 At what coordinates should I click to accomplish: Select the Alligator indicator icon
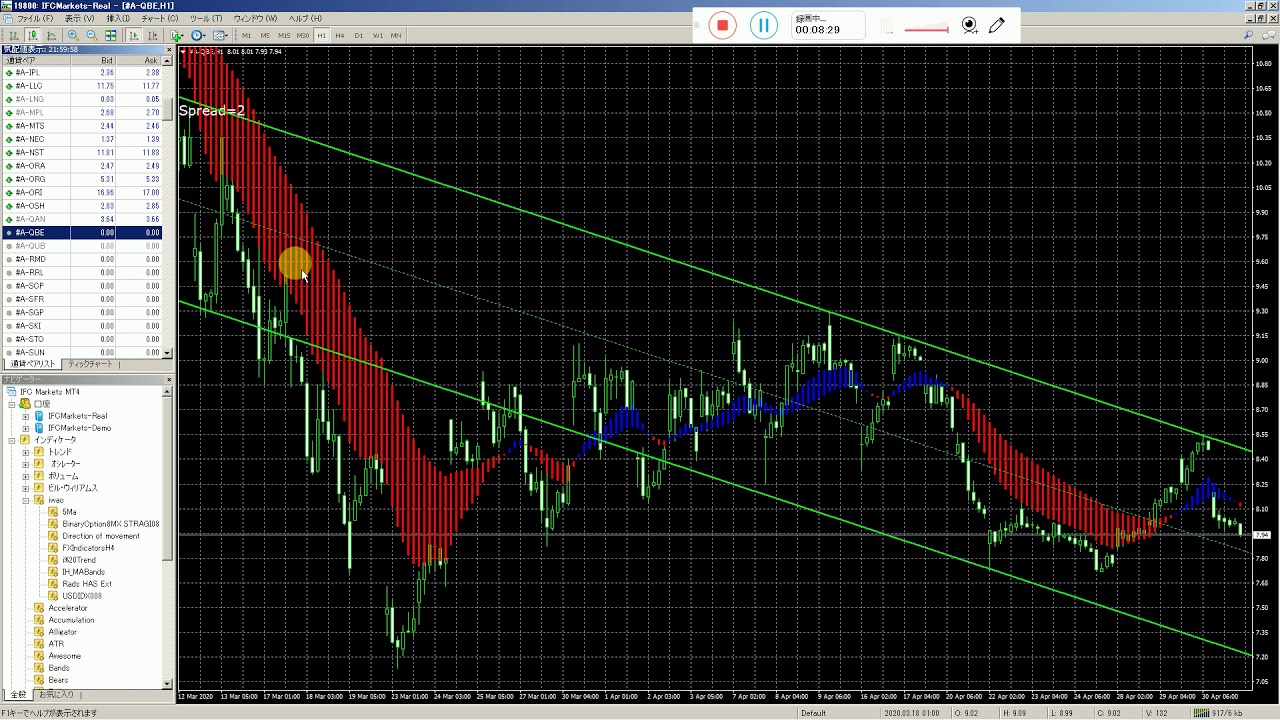39,632
